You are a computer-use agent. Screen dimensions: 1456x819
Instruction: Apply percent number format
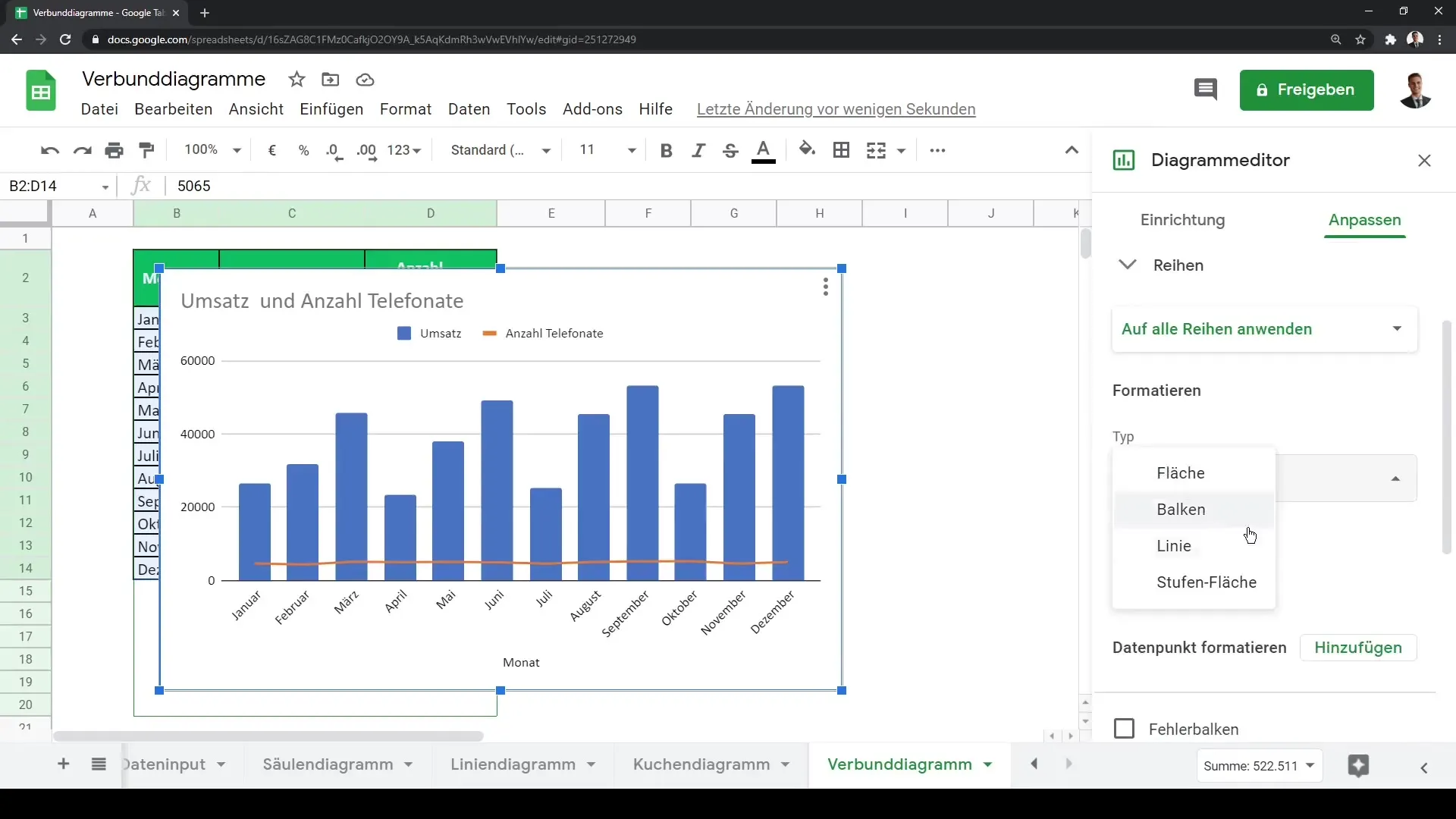[304, 151]
